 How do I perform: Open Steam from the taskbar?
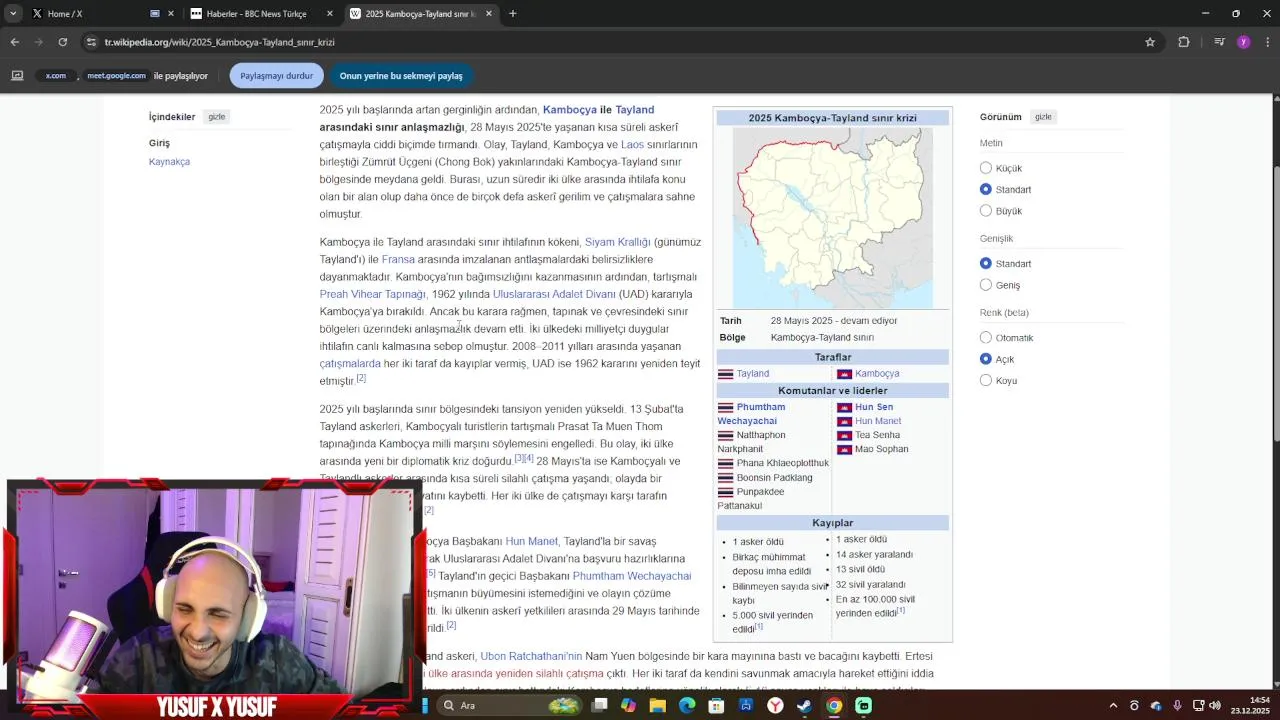(x=804, y=706)
